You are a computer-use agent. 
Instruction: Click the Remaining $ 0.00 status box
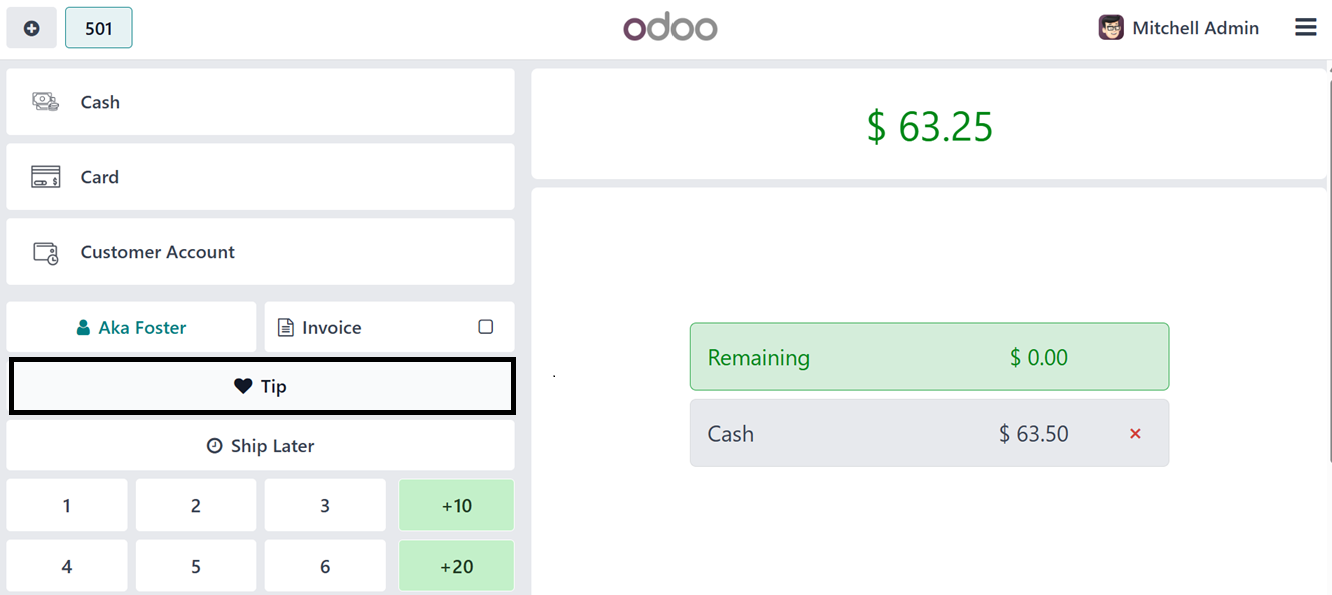point(928,357)
